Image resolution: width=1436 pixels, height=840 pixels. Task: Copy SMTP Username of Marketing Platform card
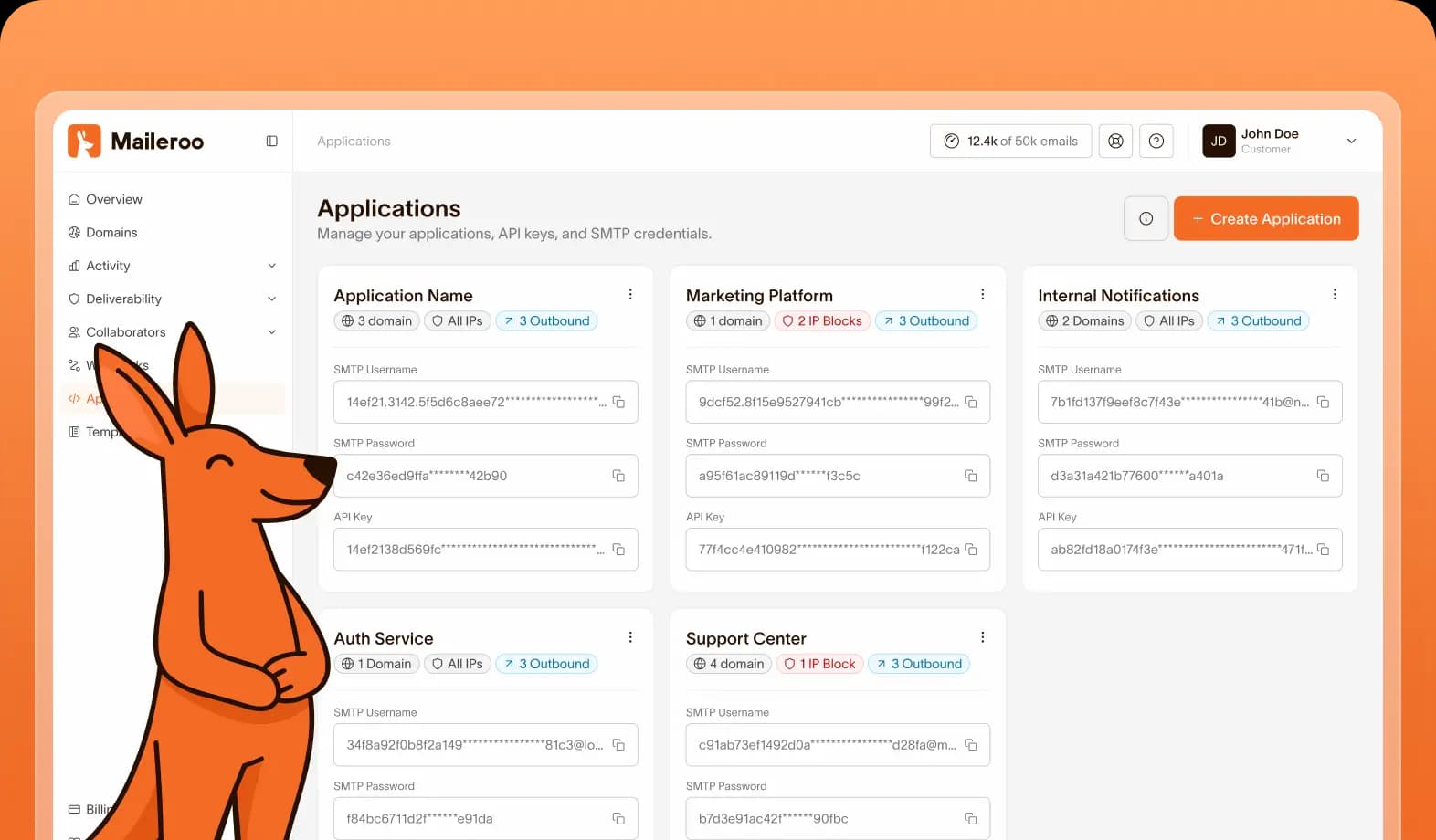coord(971,402)
